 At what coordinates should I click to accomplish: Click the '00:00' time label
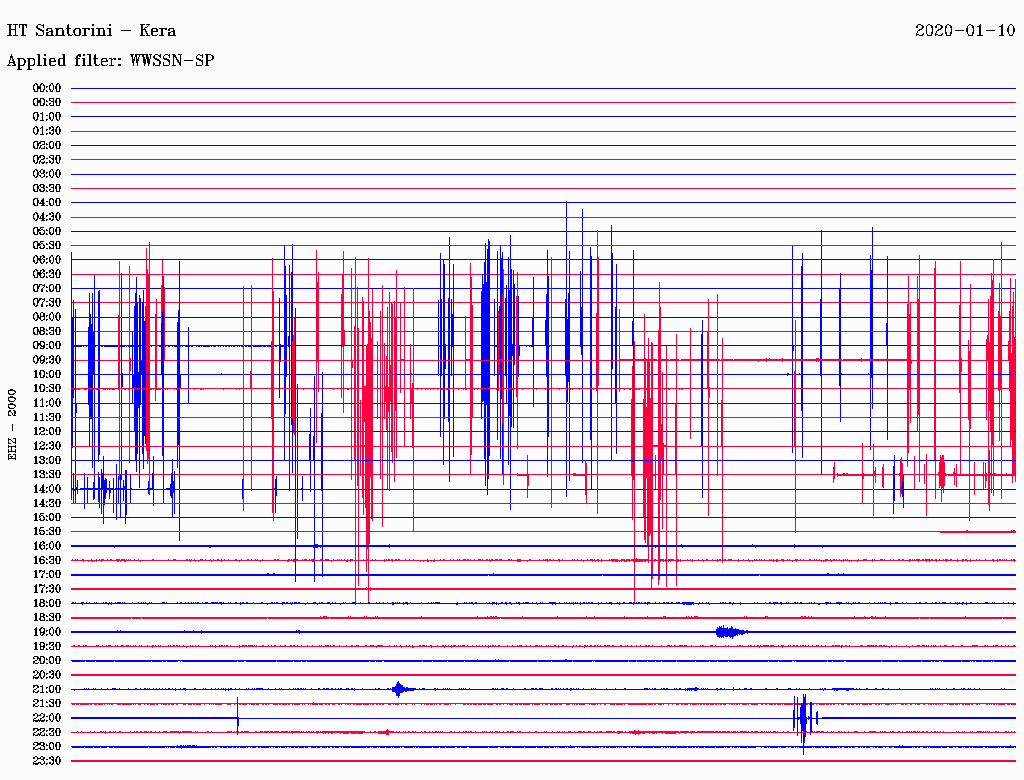(47, 88)
